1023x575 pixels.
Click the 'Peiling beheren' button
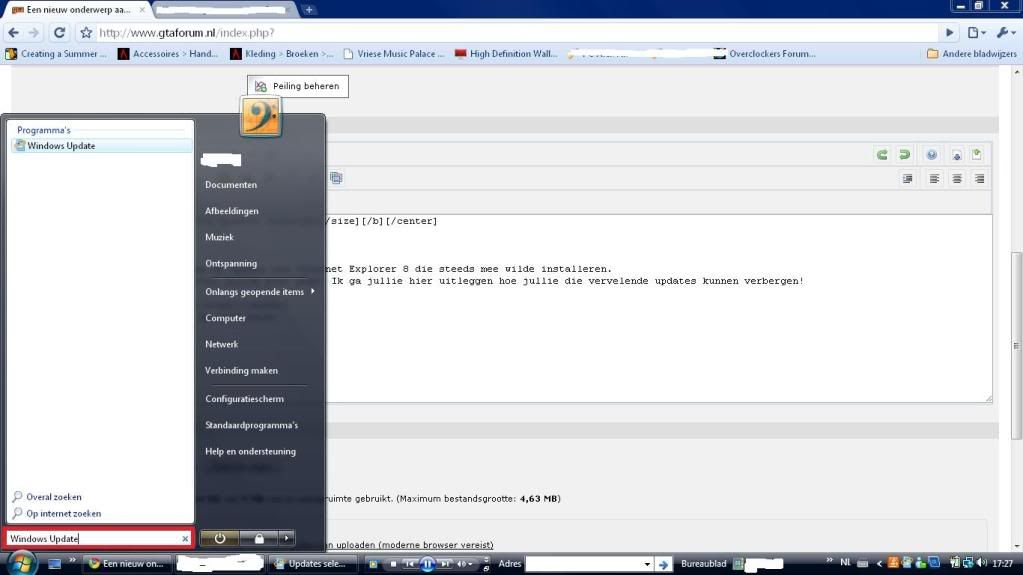pos(298,86)
